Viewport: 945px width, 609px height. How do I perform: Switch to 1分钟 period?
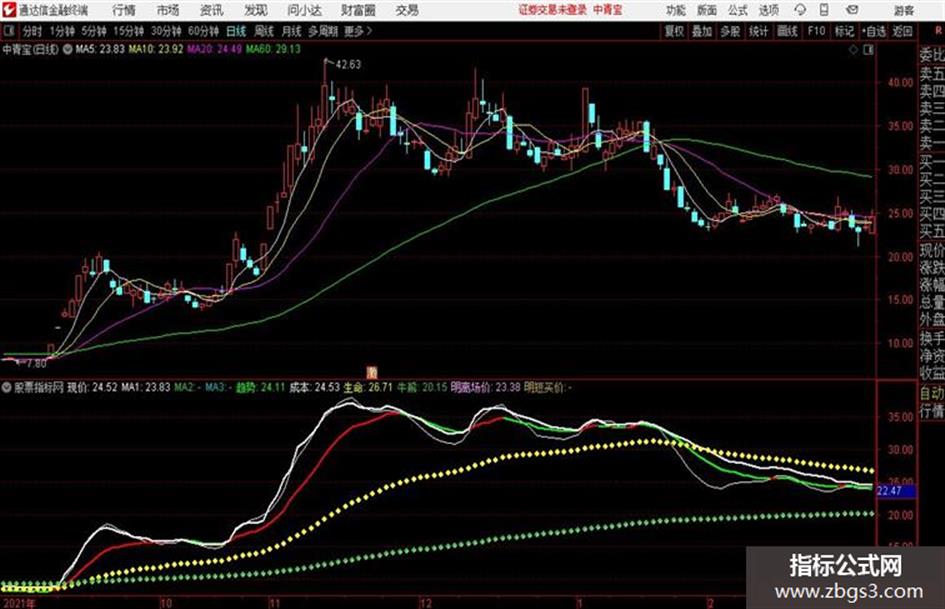point(62,31)
